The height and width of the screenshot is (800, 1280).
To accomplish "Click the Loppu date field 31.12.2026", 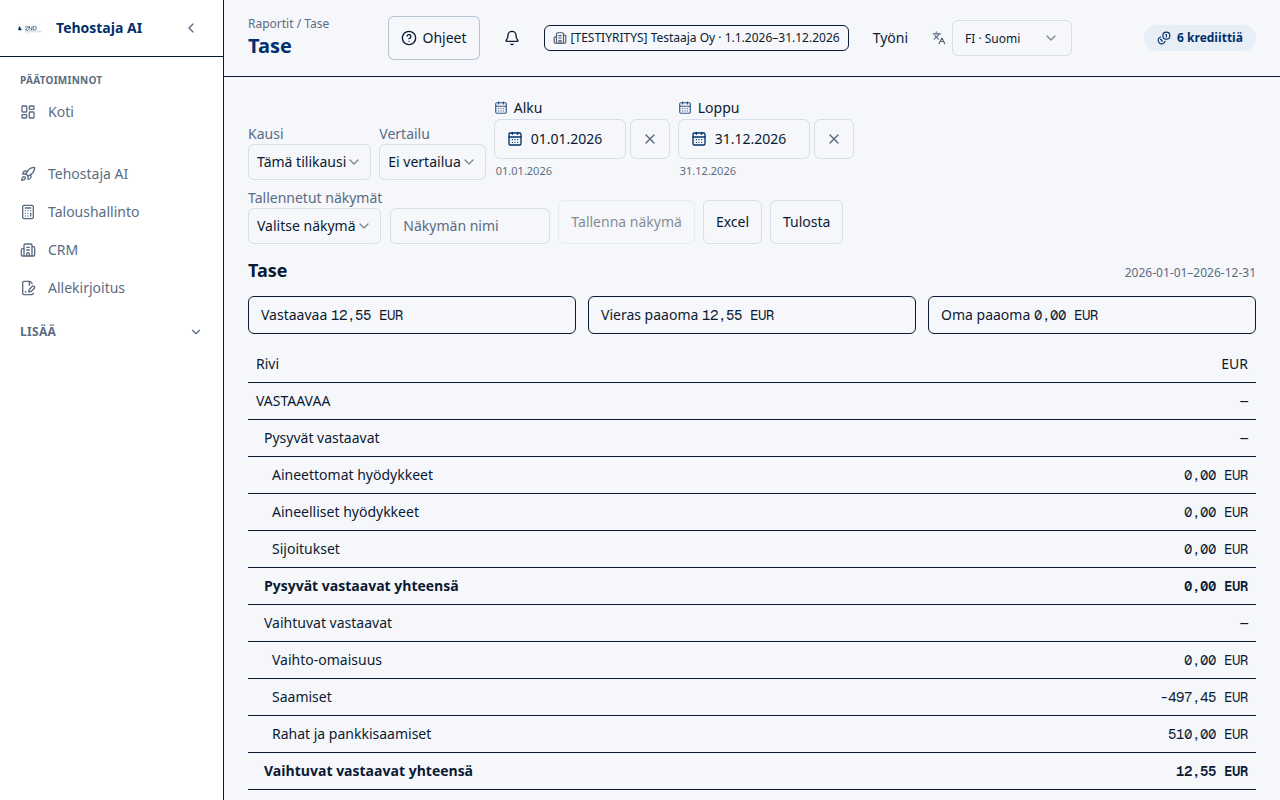I will (x=744, y=139).
